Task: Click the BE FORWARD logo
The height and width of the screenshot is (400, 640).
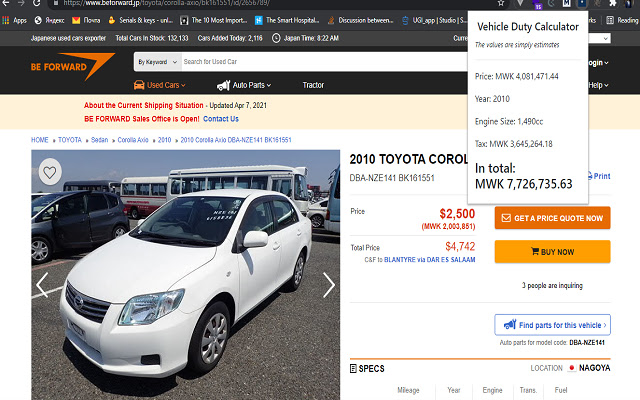Action: (x=73, y=67)
